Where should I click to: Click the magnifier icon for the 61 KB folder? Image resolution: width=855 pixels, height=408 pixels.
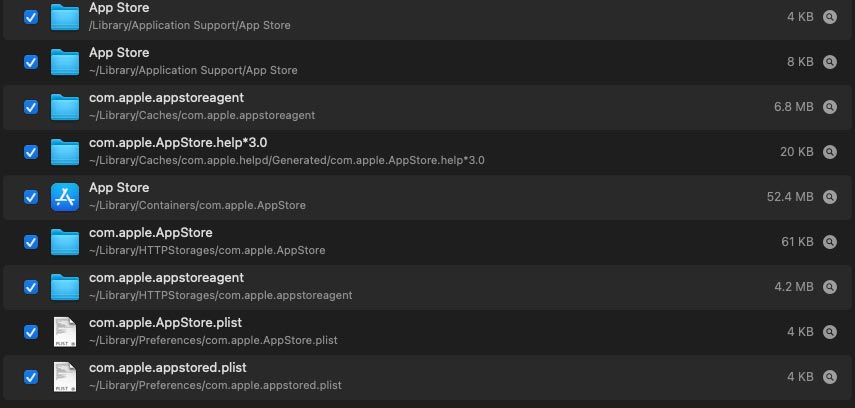click(x=829, y=242)
